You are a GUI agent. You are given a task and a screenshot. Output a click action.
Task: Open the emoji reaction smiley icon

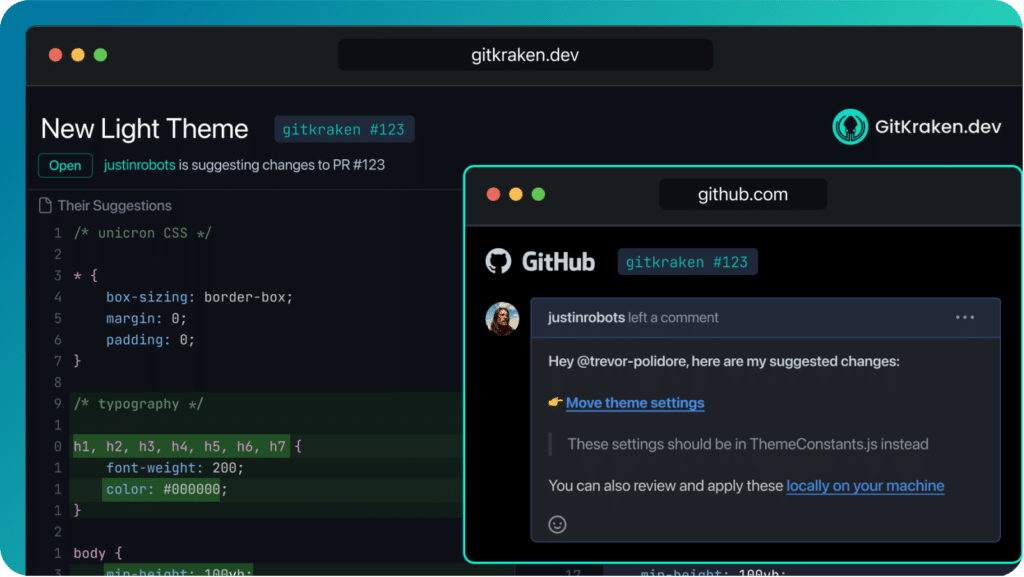pyautogui.click(x=557, y=524)
